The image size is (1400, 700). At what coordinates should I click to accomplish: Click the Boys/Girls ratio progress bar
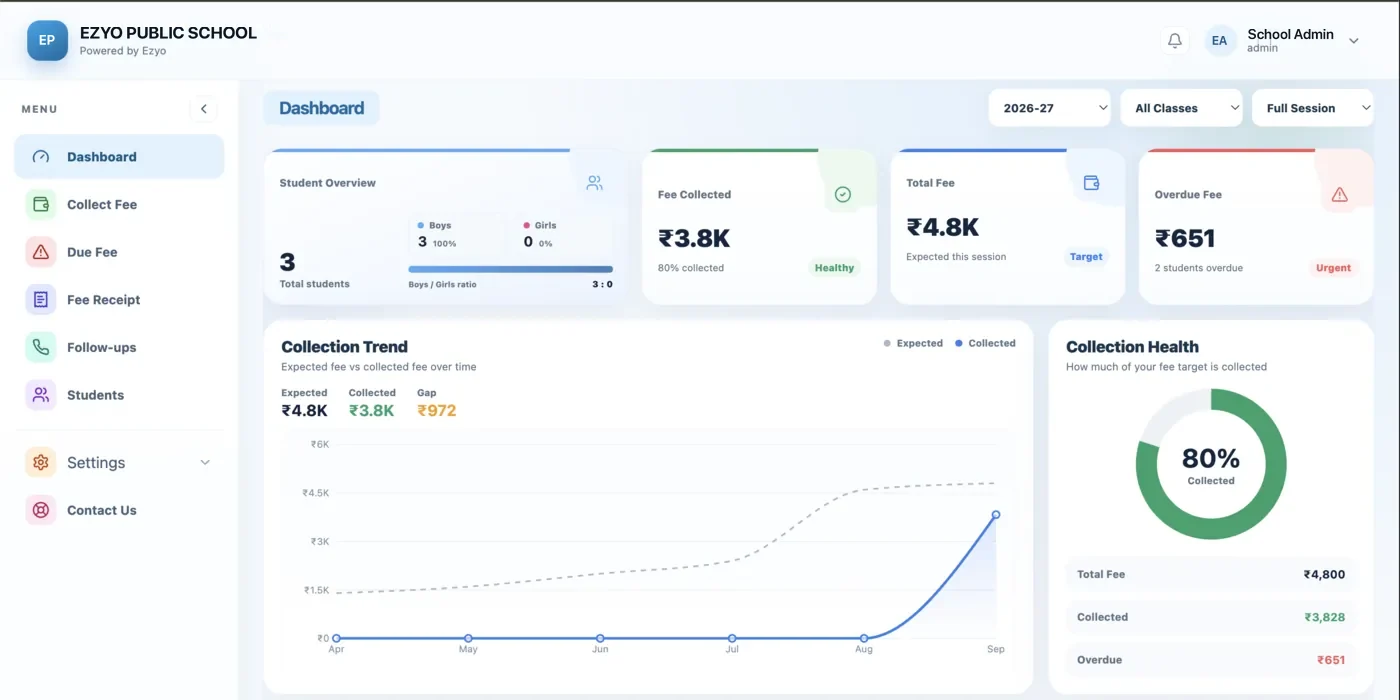[510, 269]
